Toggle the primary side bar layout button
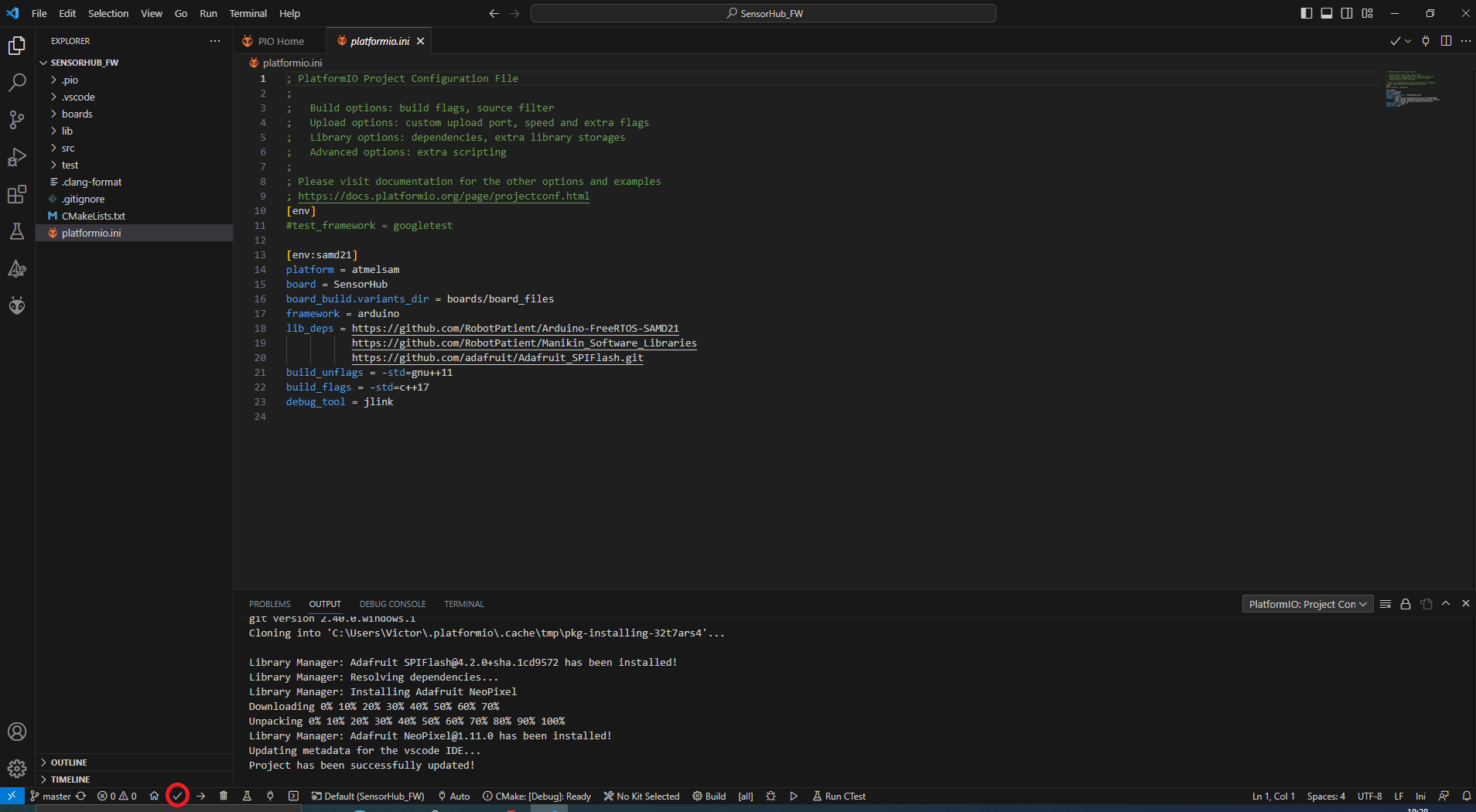This screenshot has width=1476, height=812. point(1307,13)
